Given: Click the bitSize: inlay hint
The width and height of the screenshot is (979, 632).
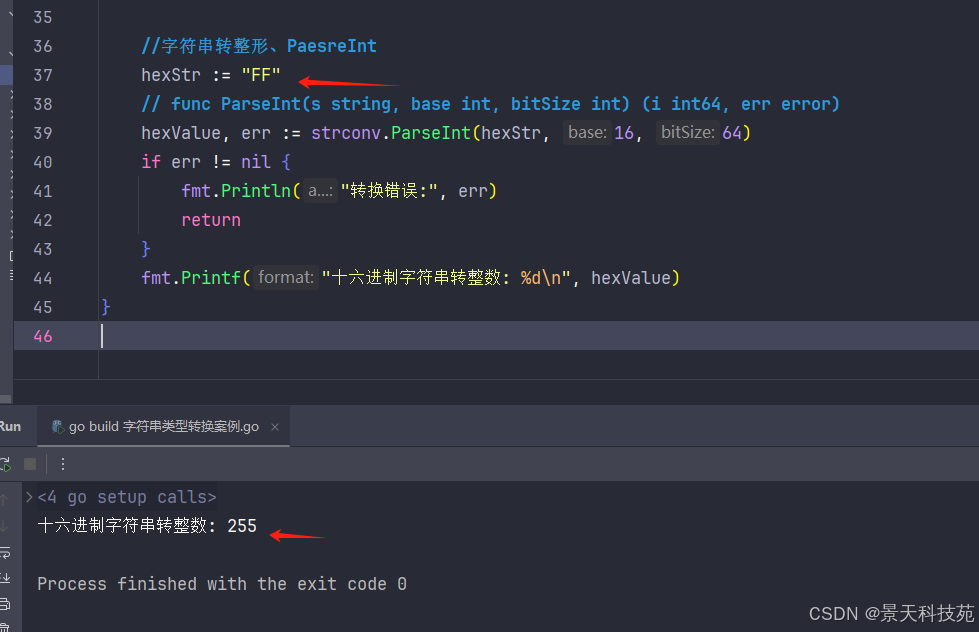Looking at the screenshot, I should click(x=687, y=133).
